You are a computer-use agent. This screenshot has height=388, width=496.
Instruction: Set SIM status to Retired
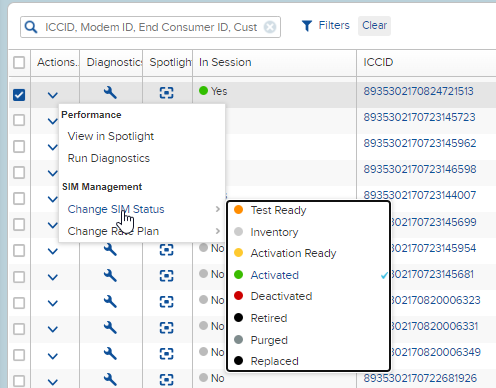point(269,318)
